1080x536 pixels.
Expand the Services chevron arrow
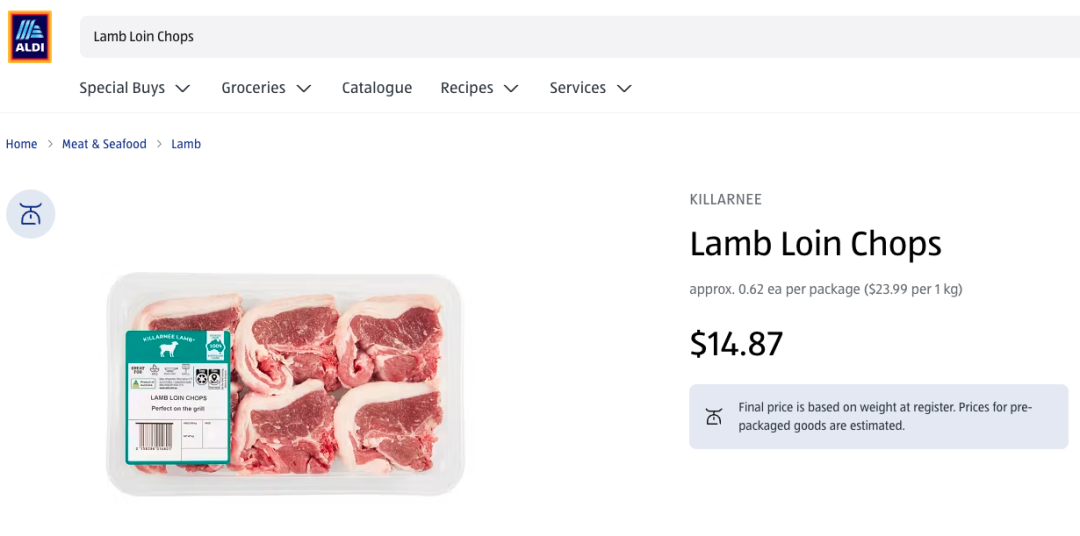(624, 88)
